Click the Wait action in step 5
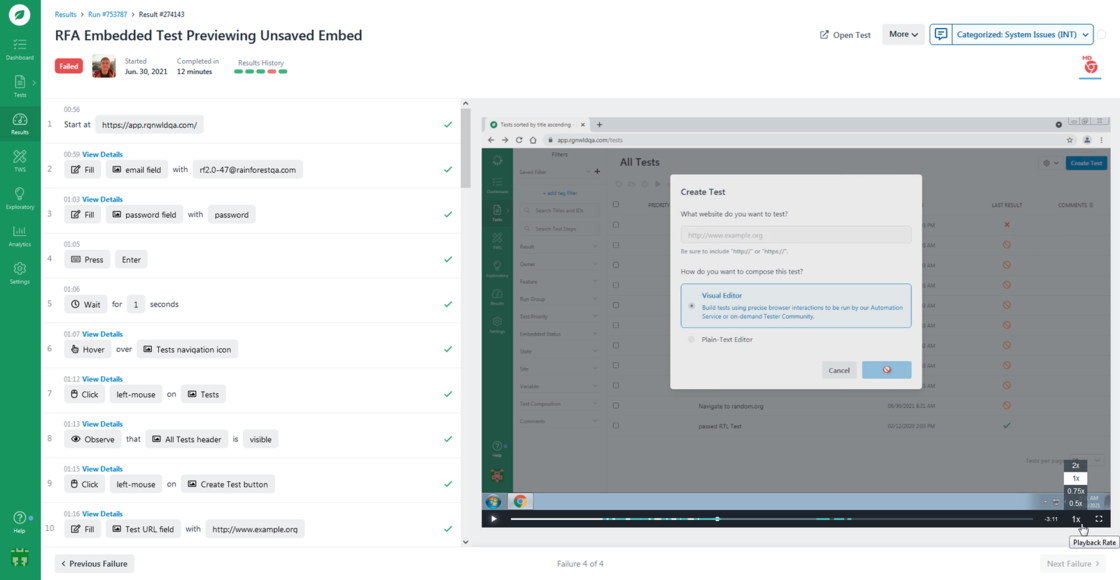This screenshot has height=580, width=1120. coord(85,305)
